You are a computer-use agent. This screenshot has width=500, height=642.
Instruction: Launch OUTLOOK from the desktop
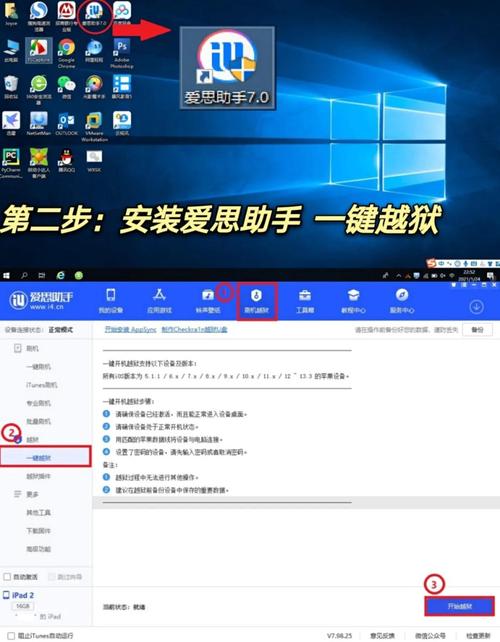(x=66, y=124)
